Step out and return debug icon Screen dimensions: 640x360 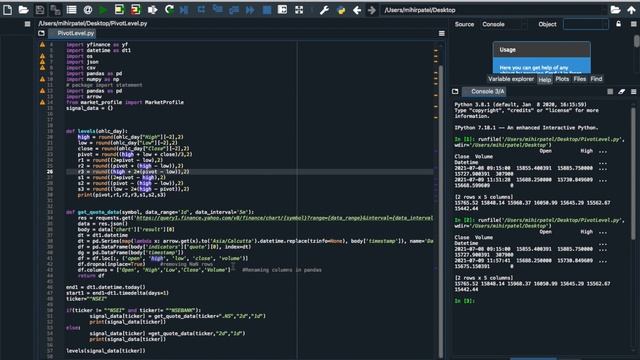(x=233, y=10)
